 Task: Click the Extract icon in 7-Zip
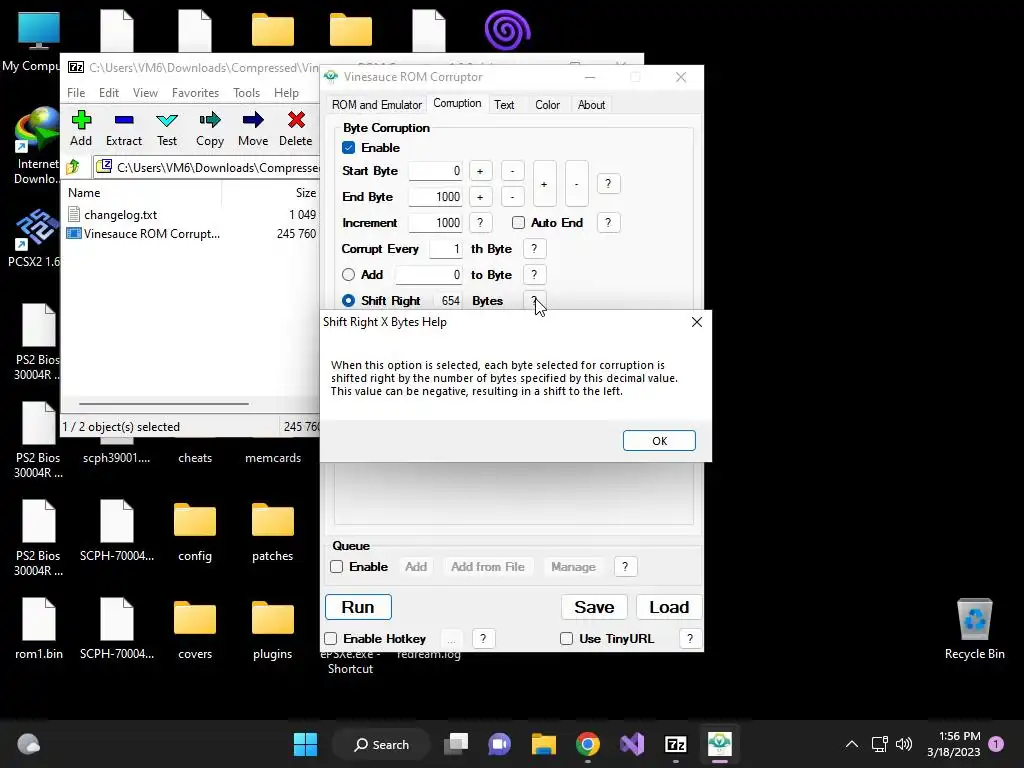point(123,128)
